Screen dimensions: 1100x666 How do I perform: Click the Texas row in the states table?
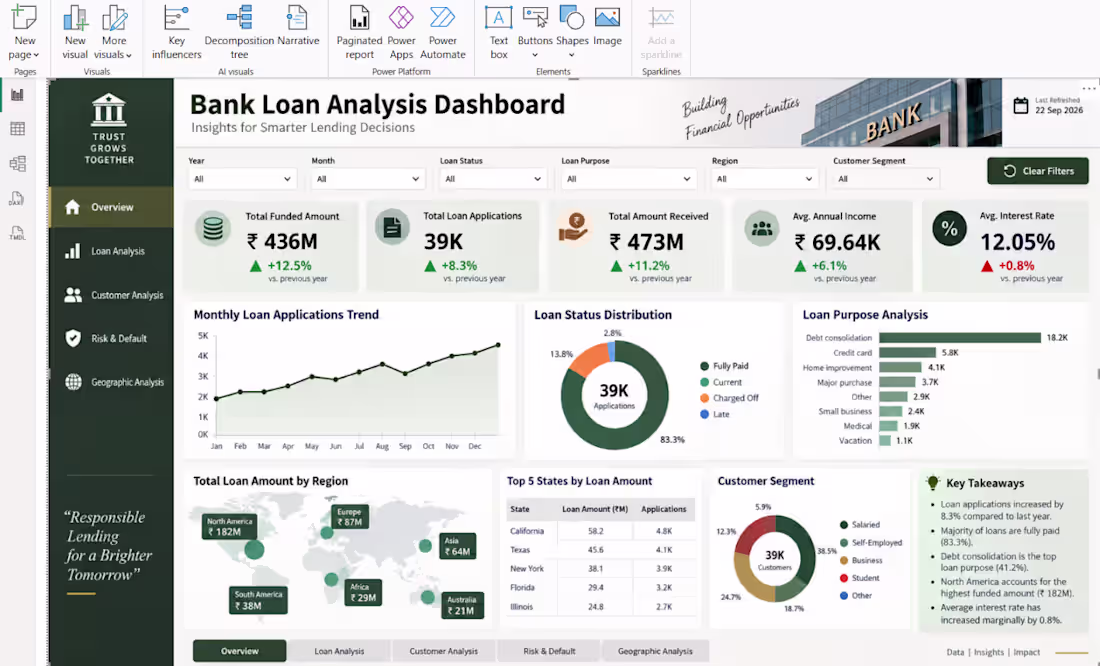pos(601,550)
